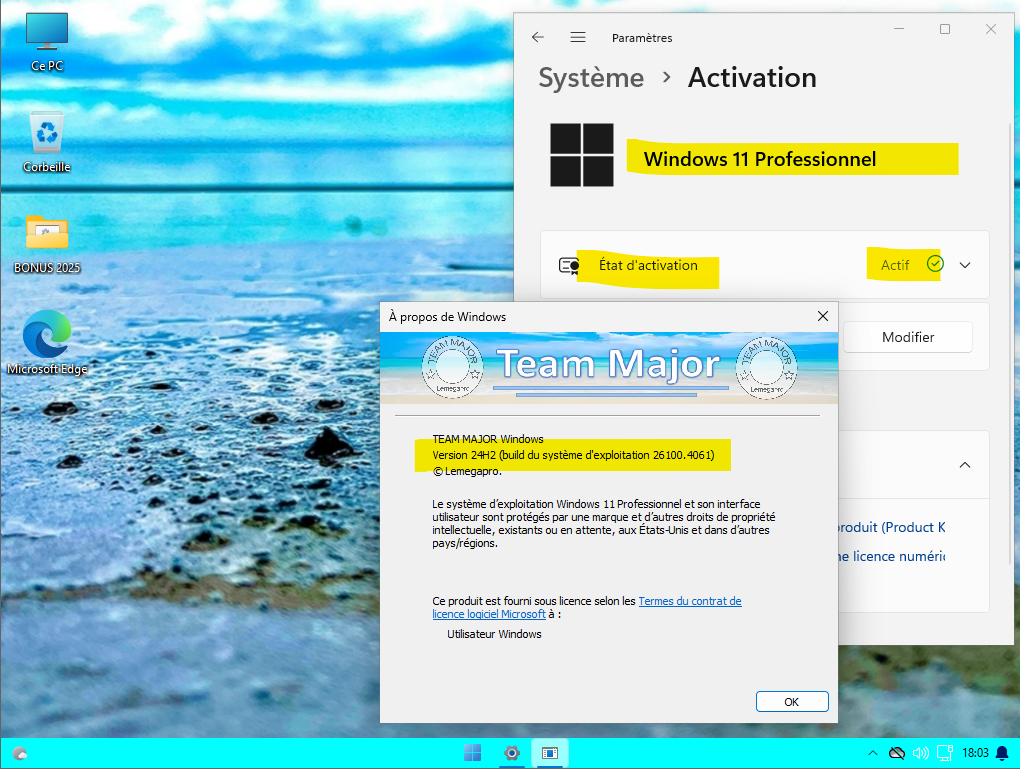The height and width of the screenshot is (769, 1020).
Task: Click the display device tray icon
Action: [945, 753]
